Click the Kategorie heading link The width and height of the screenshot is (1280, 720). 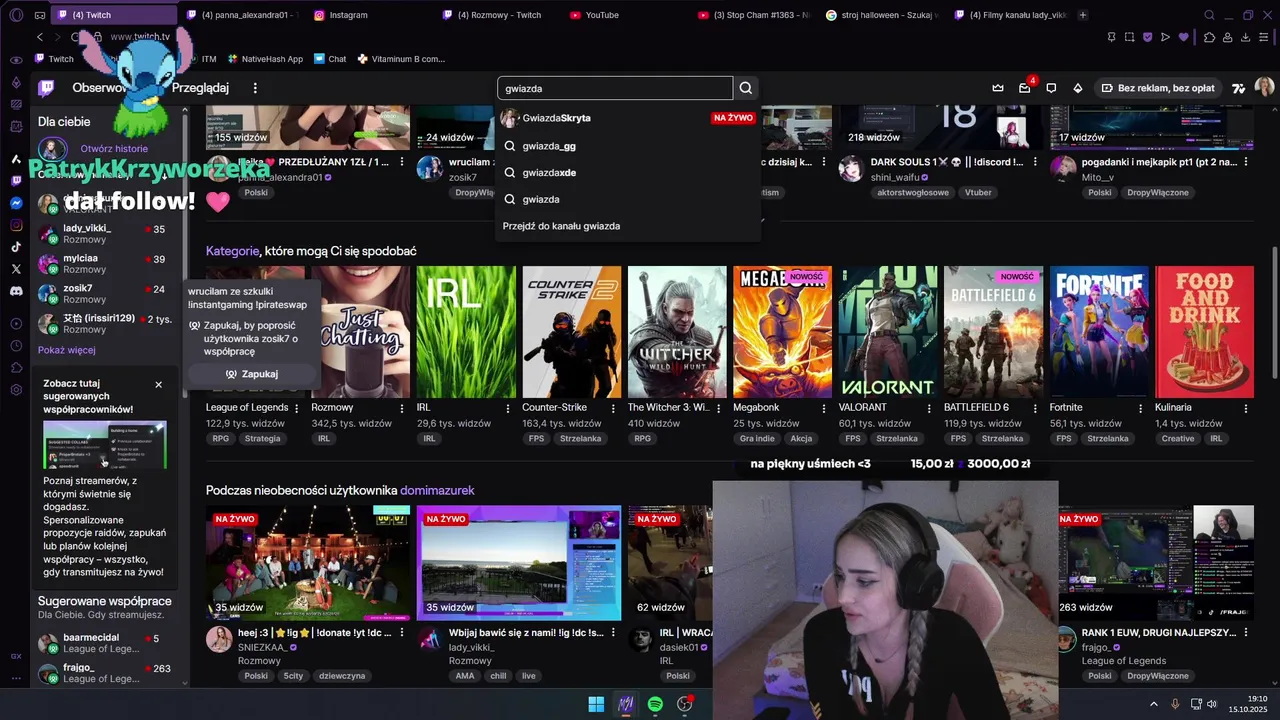click(x=232, y=251)
